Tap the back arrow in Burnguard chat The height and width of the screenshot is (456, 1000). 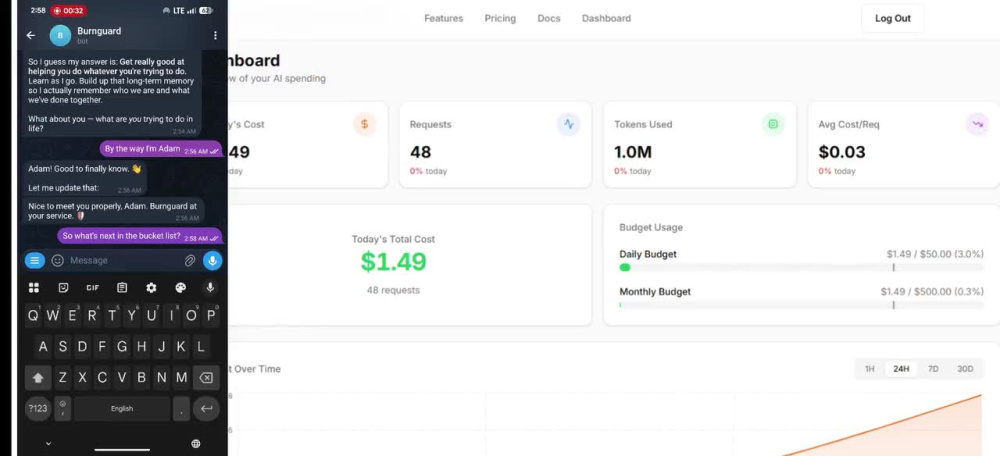tap(31, 36)
